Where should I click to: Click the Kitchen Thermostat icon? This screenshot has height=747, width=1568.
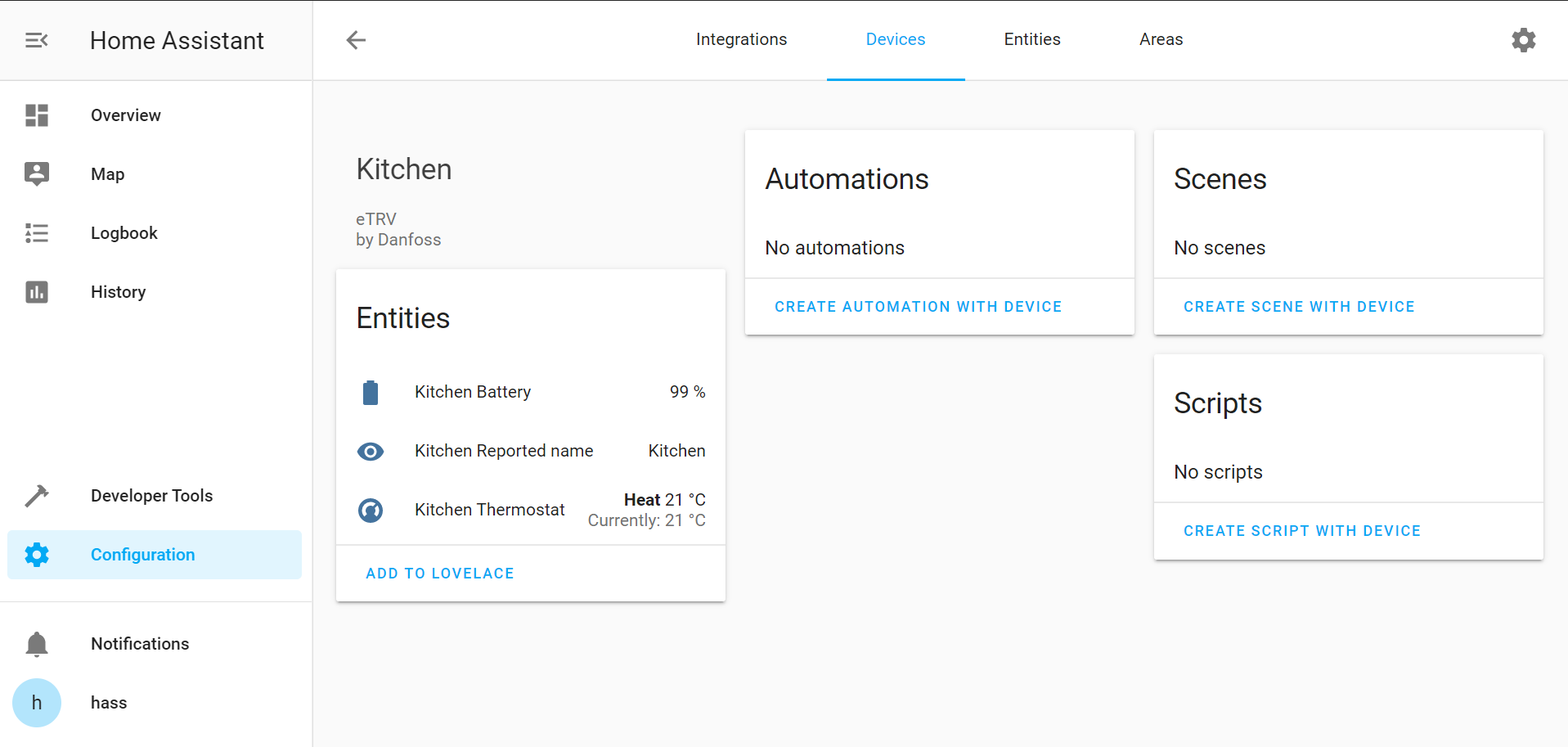371,511
